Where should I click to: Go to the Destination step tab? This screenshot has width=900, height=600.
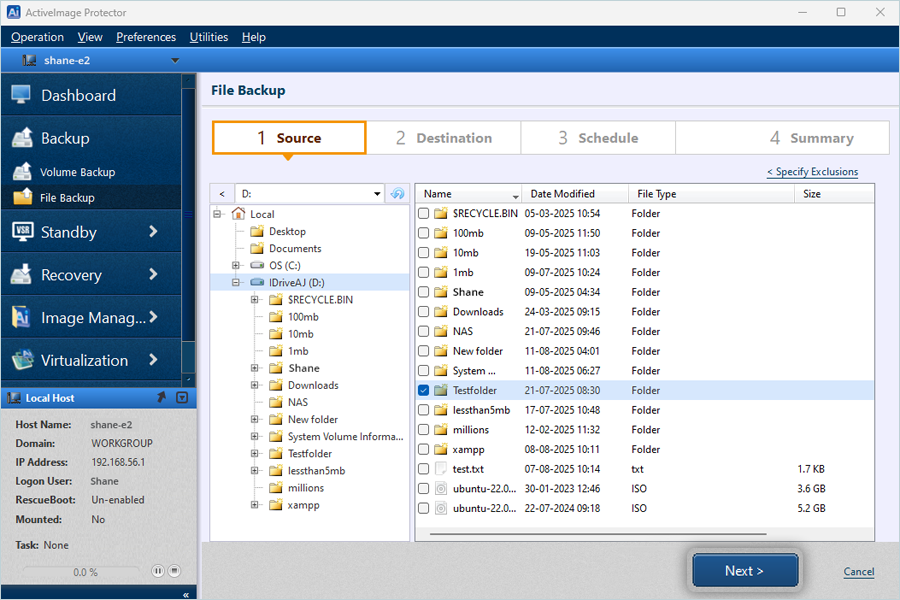click(x=444, y=138)
